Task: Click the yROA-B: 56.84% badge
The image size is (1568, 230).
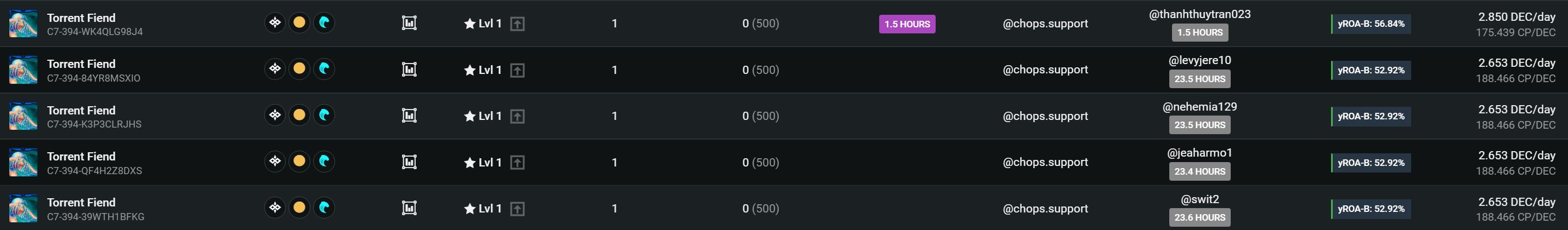Action: [1371, 24]
